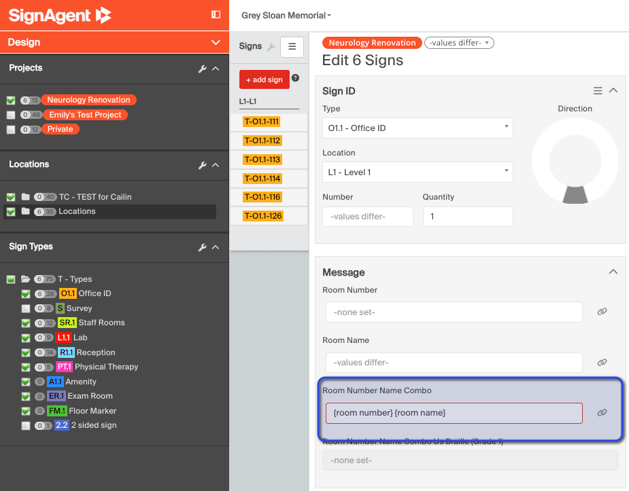This screenshot has width=629, height=491.
Task: Check the 2 sided sign checkbox
Action: point(26,426)
